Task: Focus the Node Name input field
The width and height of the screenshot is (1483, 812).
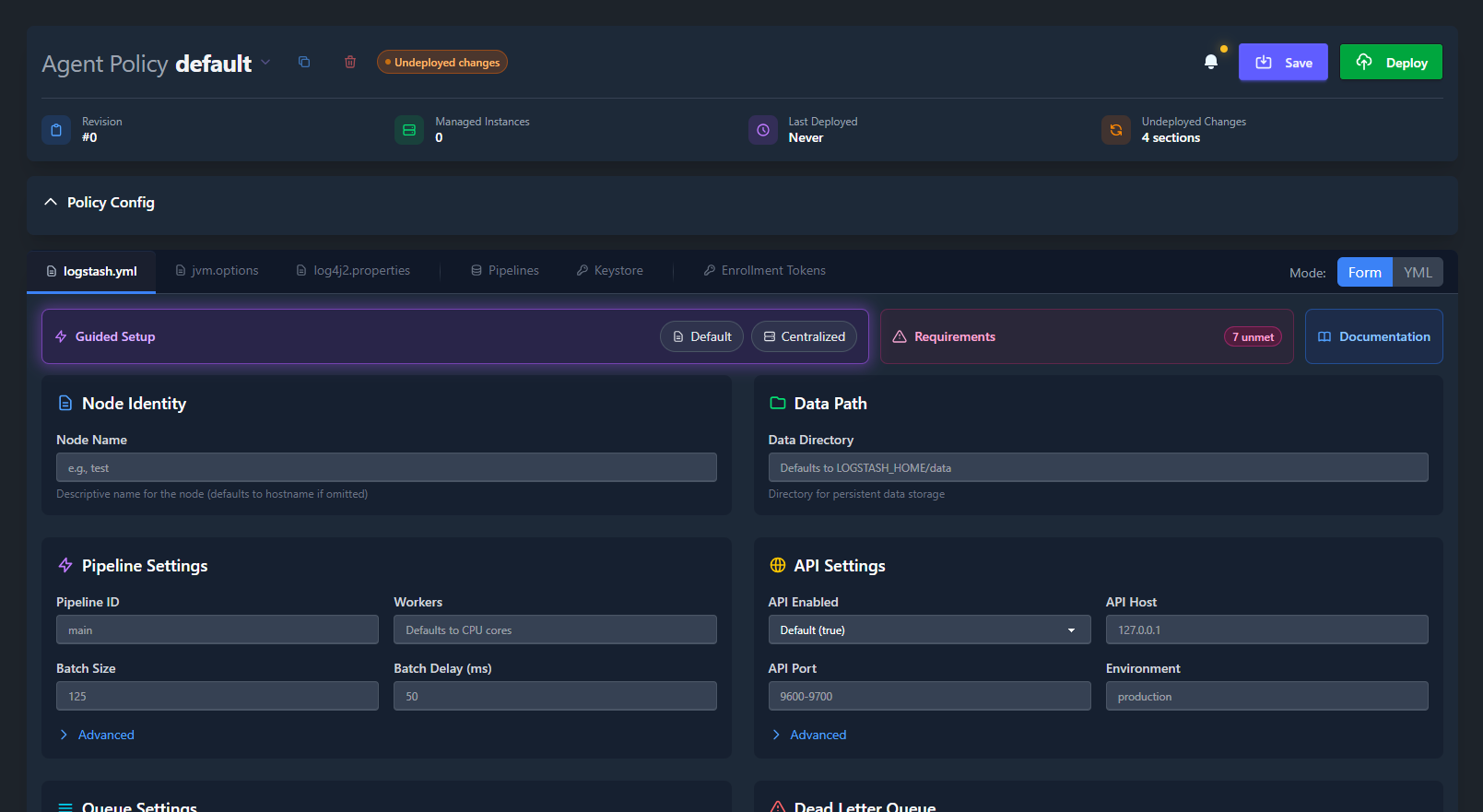Action: pyautogui.click(x=386, y=467)
